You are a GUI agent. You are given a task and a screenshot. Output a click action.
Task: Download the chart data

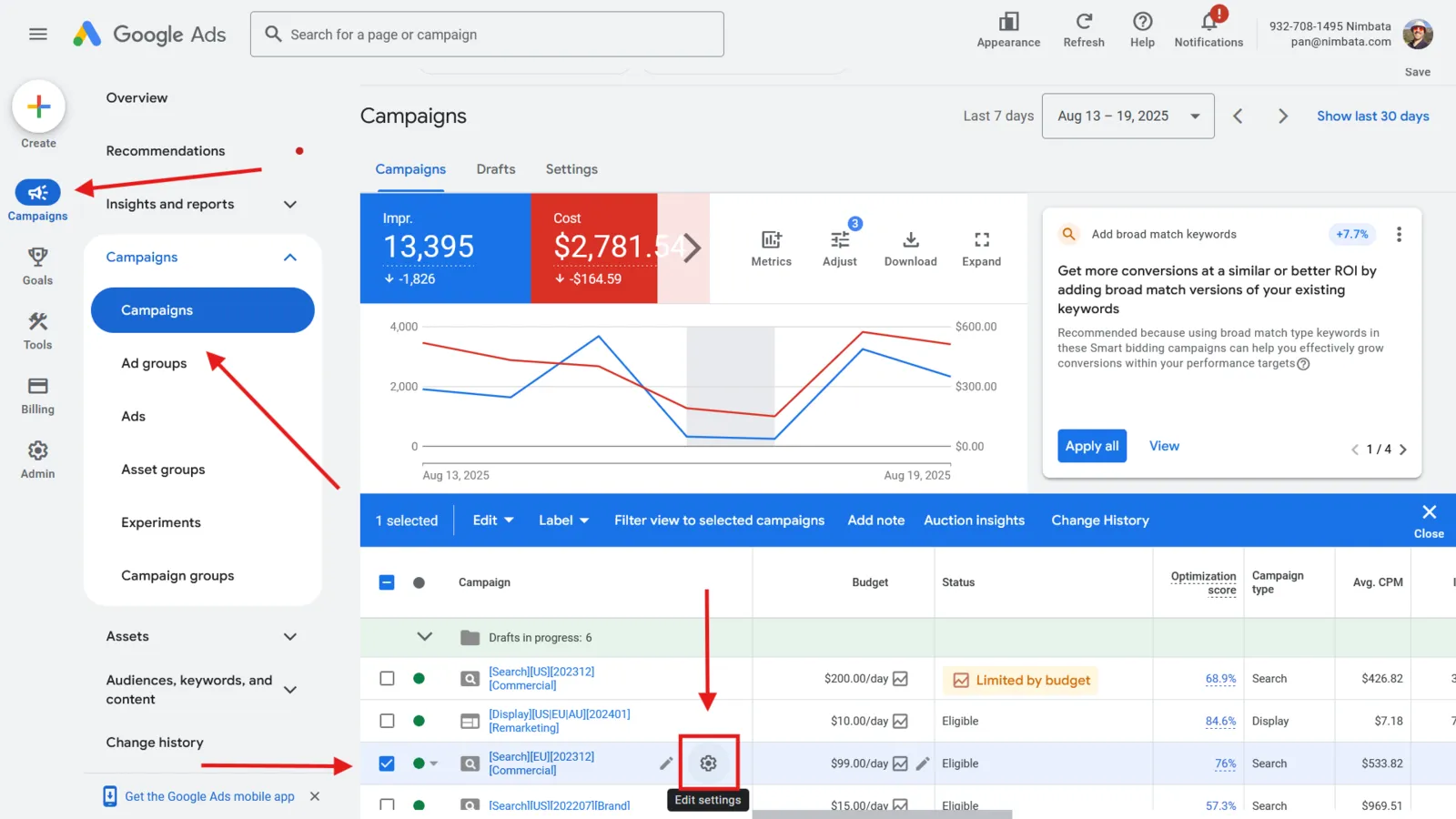(x=910, y=248)
